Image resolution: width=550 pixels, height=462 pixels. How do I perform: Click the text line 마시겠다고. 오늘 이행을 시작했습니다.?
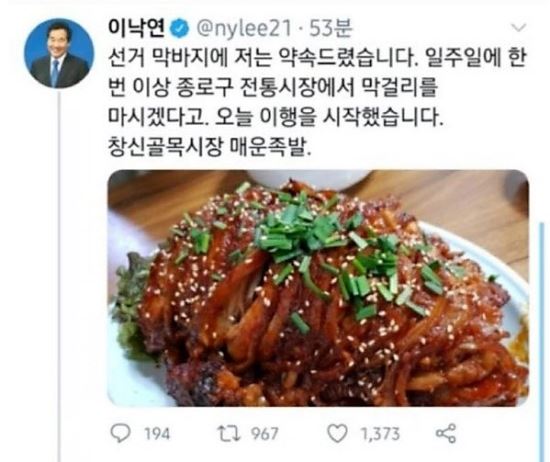tap(275, 118)
